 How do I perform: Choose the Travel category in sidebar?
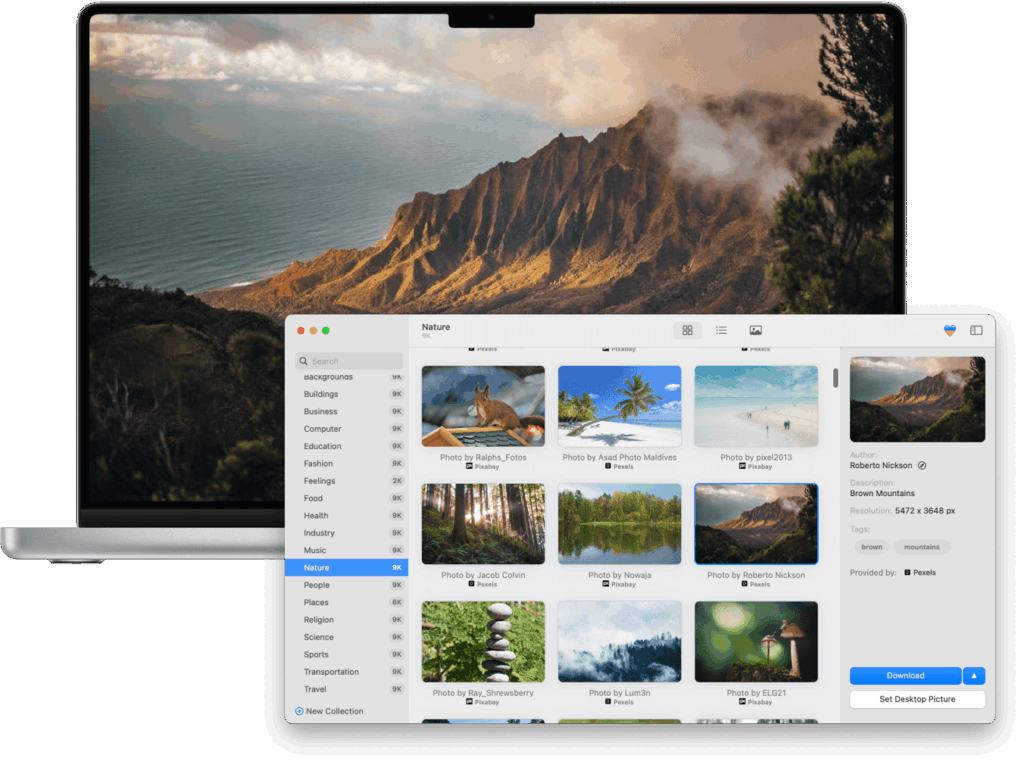(346, 689)
